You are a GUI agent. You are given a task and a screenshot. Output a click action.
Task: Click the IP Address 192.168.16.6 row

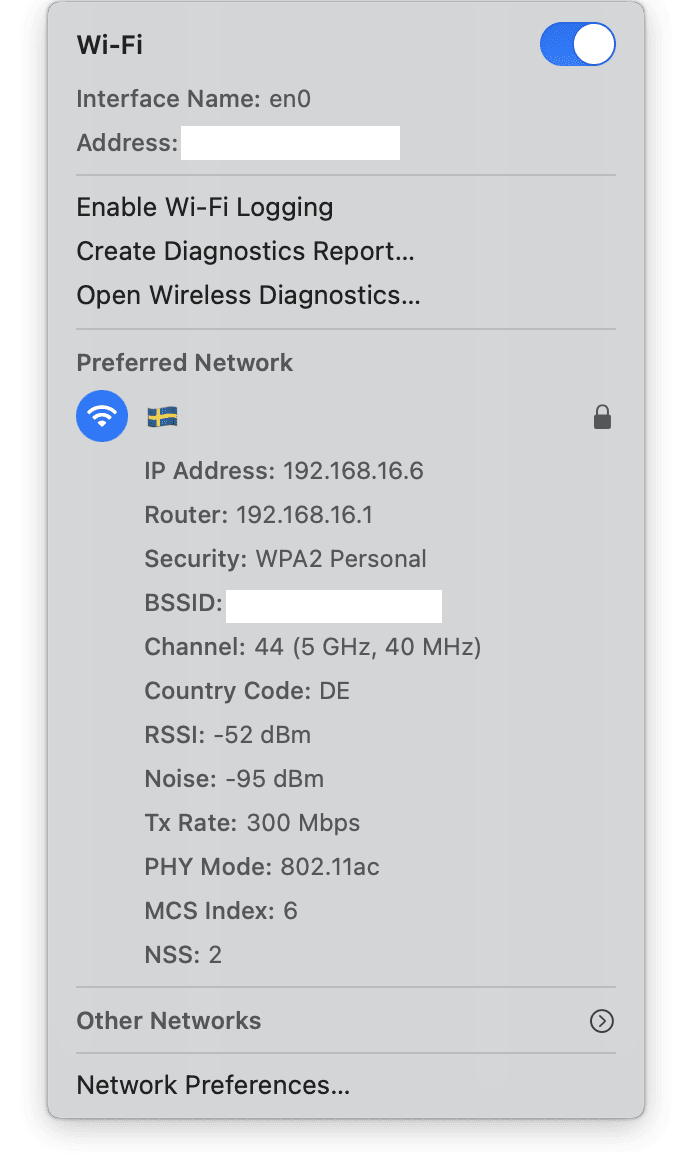[x=284, y=471]
